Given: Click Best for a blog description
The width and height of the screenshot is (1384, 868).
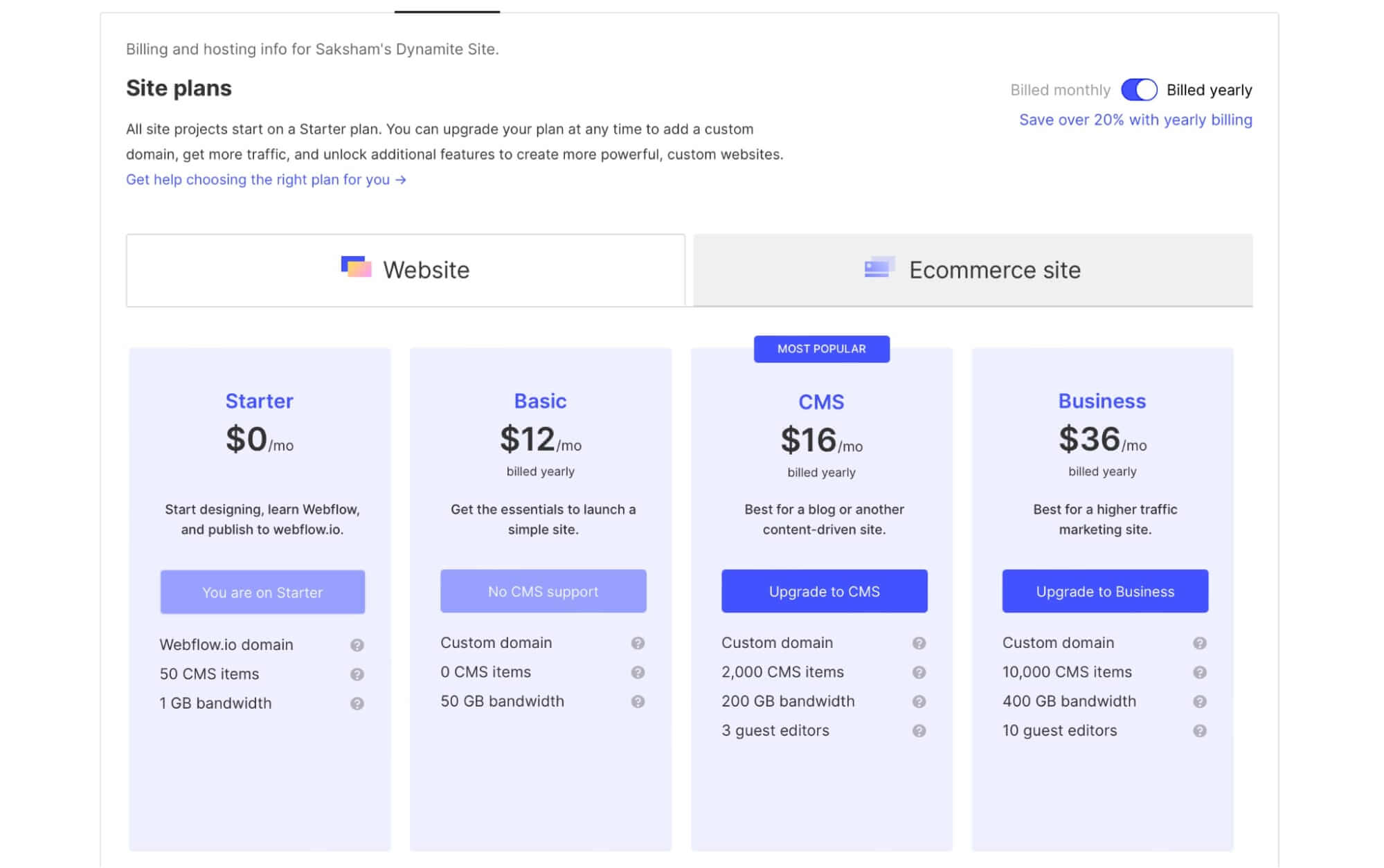Looking at the screenshot, I should coord(824,519).
